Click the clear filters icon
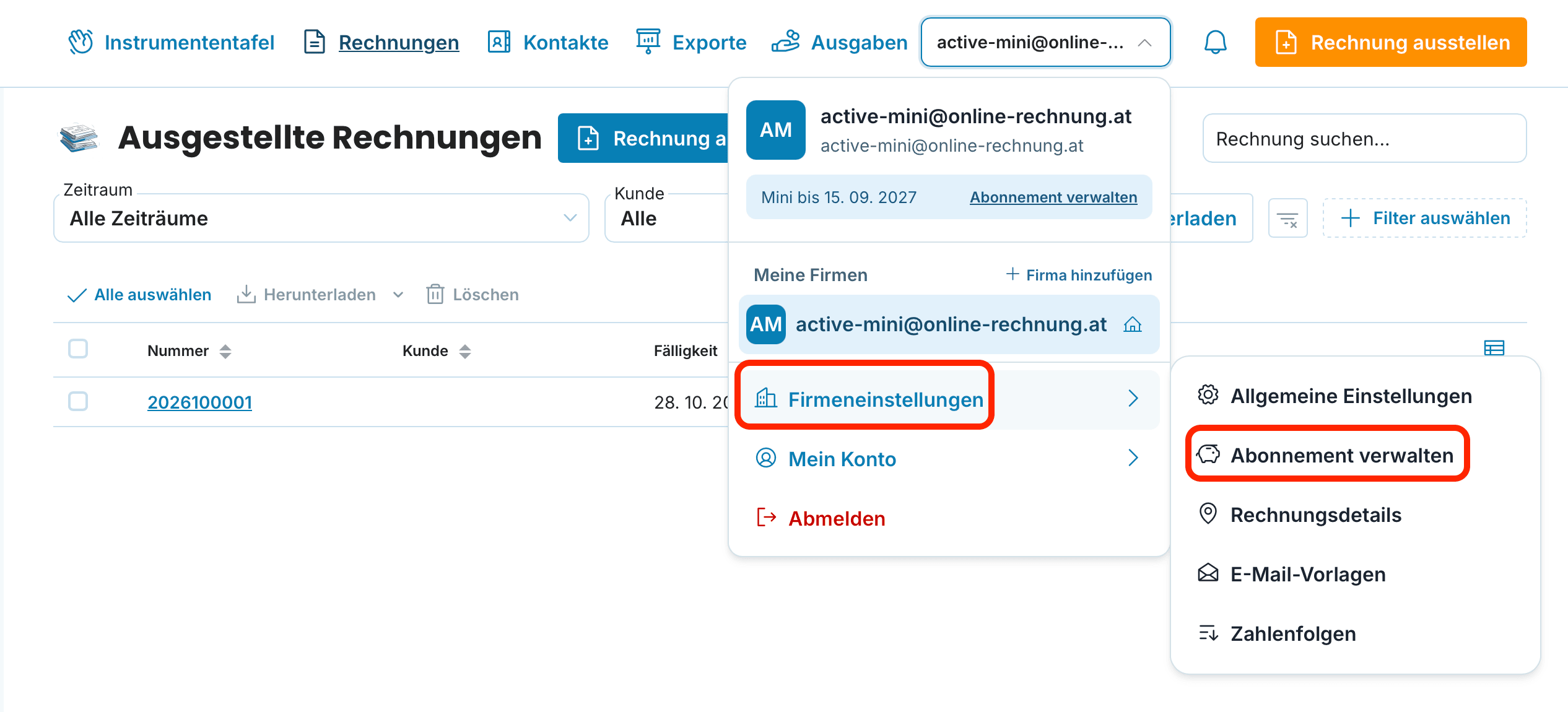This screenshot has width=1568, height=712. coord(1288,218)
